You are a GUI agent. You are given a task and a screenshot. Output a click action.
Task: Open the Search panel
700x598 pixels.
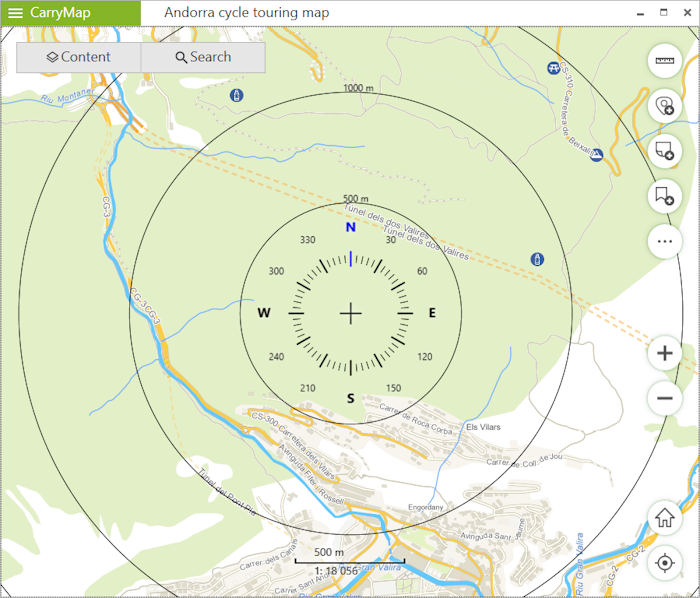[203, 57]
